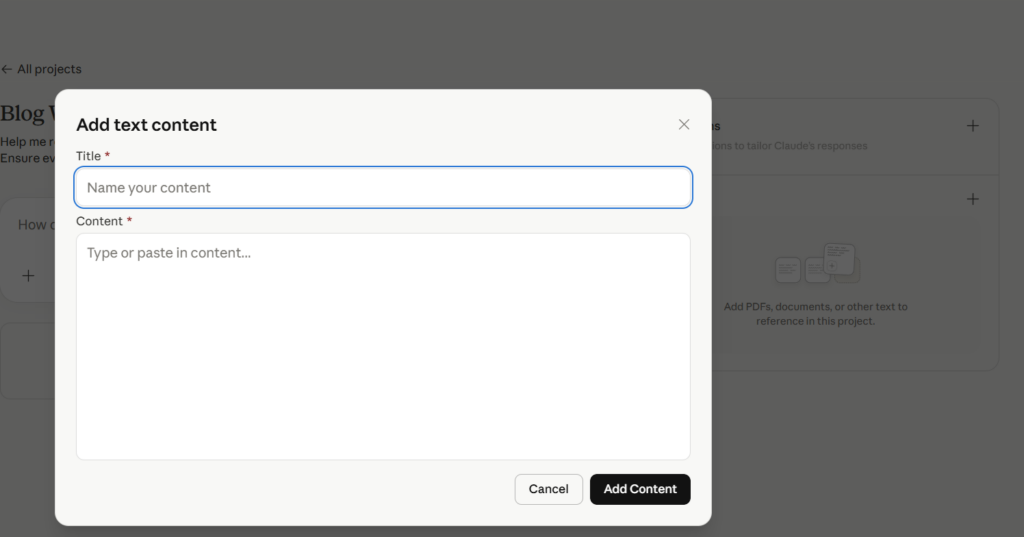Click the 'tailor Claude's responses' instructions text
This screenshot has width=1024, height=537.
[790, 146]
